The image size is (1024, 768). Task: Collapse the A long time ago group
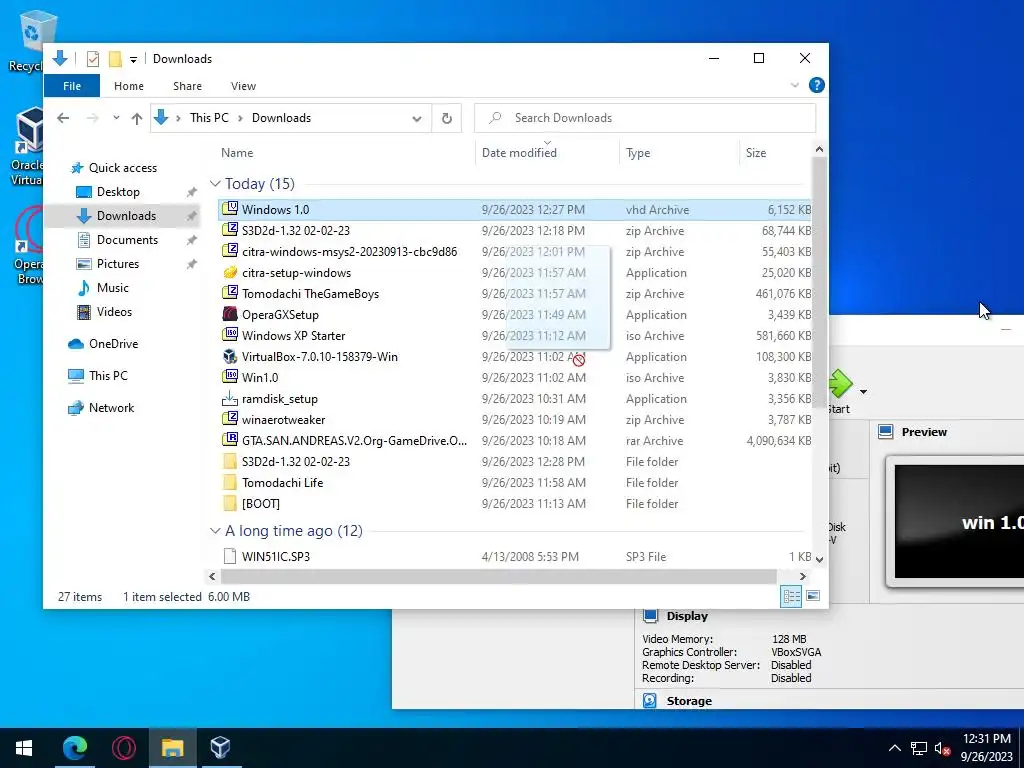click(x=215, y=531)
